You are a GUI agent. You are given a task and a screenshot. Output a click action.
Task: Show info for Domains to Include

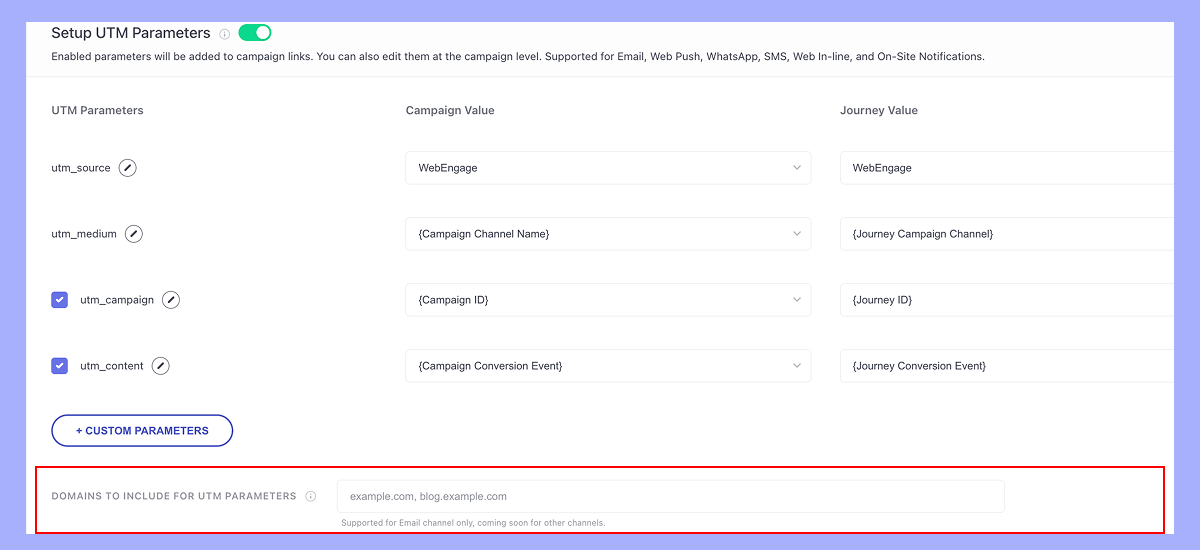(311, 496)
